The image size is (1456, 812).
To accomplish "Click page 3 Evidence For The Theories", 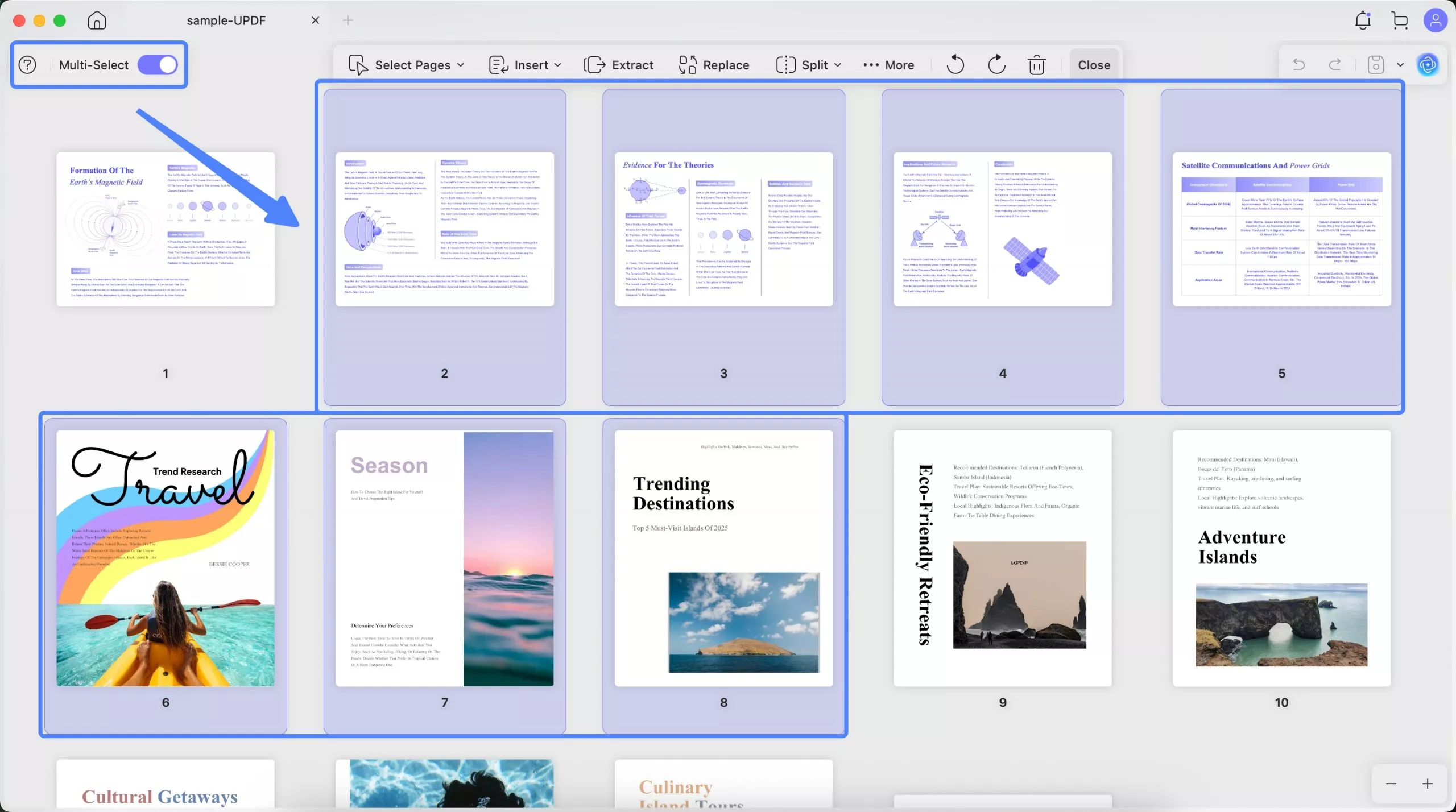I will point(723,229).
